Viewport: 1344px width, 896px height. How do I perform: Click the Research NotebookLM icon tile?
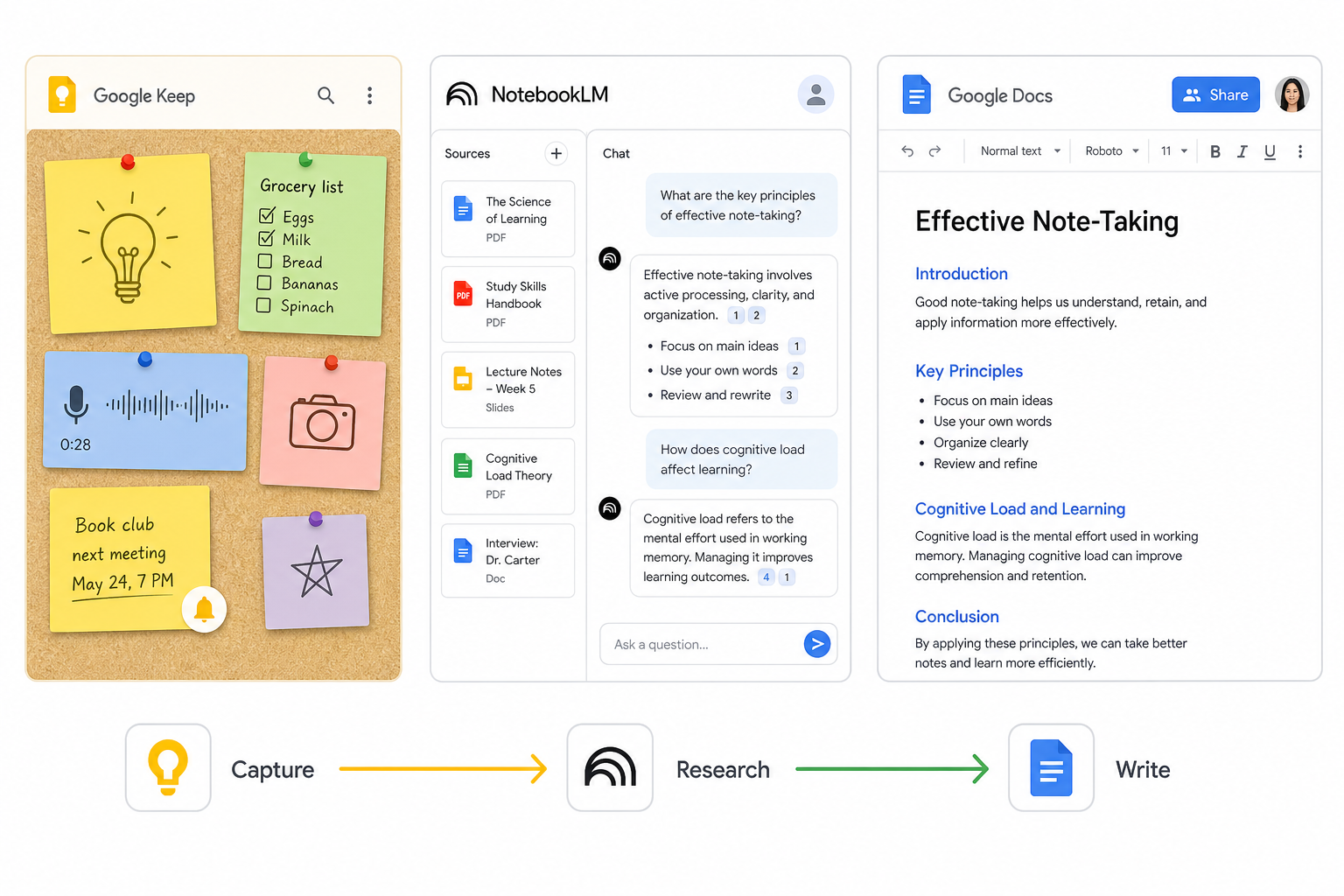(x=610, y=767)
